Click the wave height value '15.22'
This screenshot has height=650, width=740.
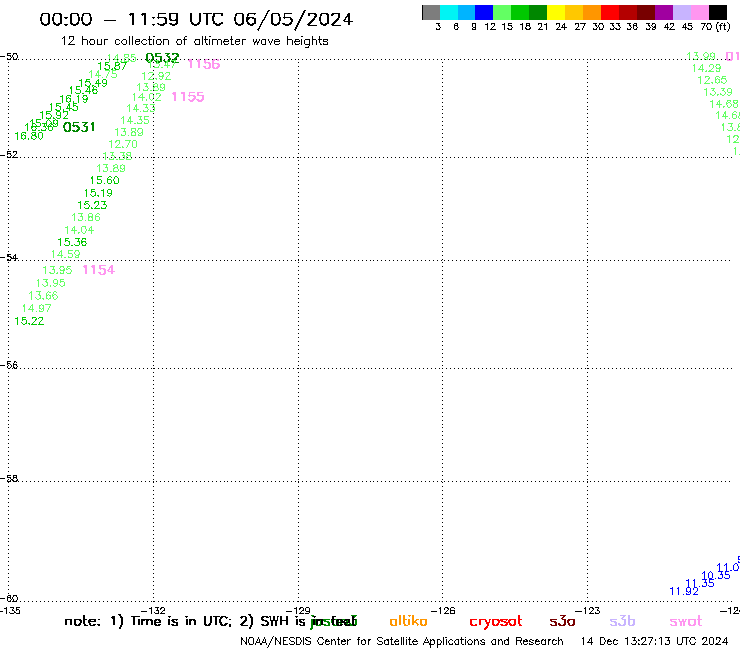[29, 321]
